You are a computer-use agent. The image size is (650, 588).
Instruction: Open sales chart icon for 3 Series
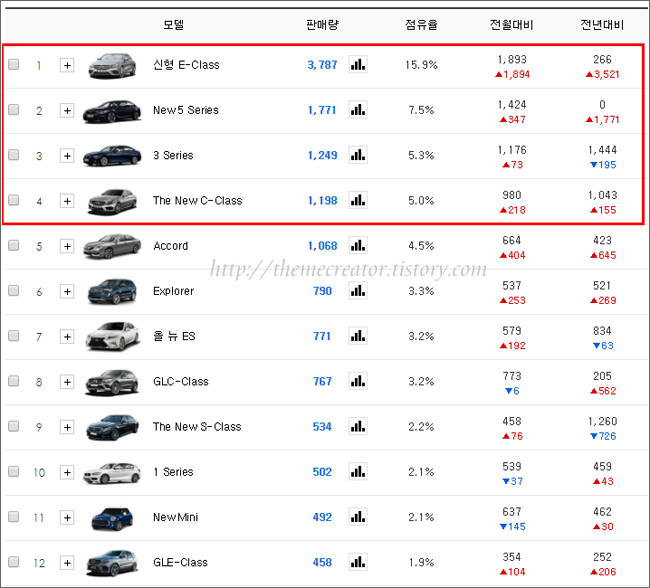coord(358,155)
